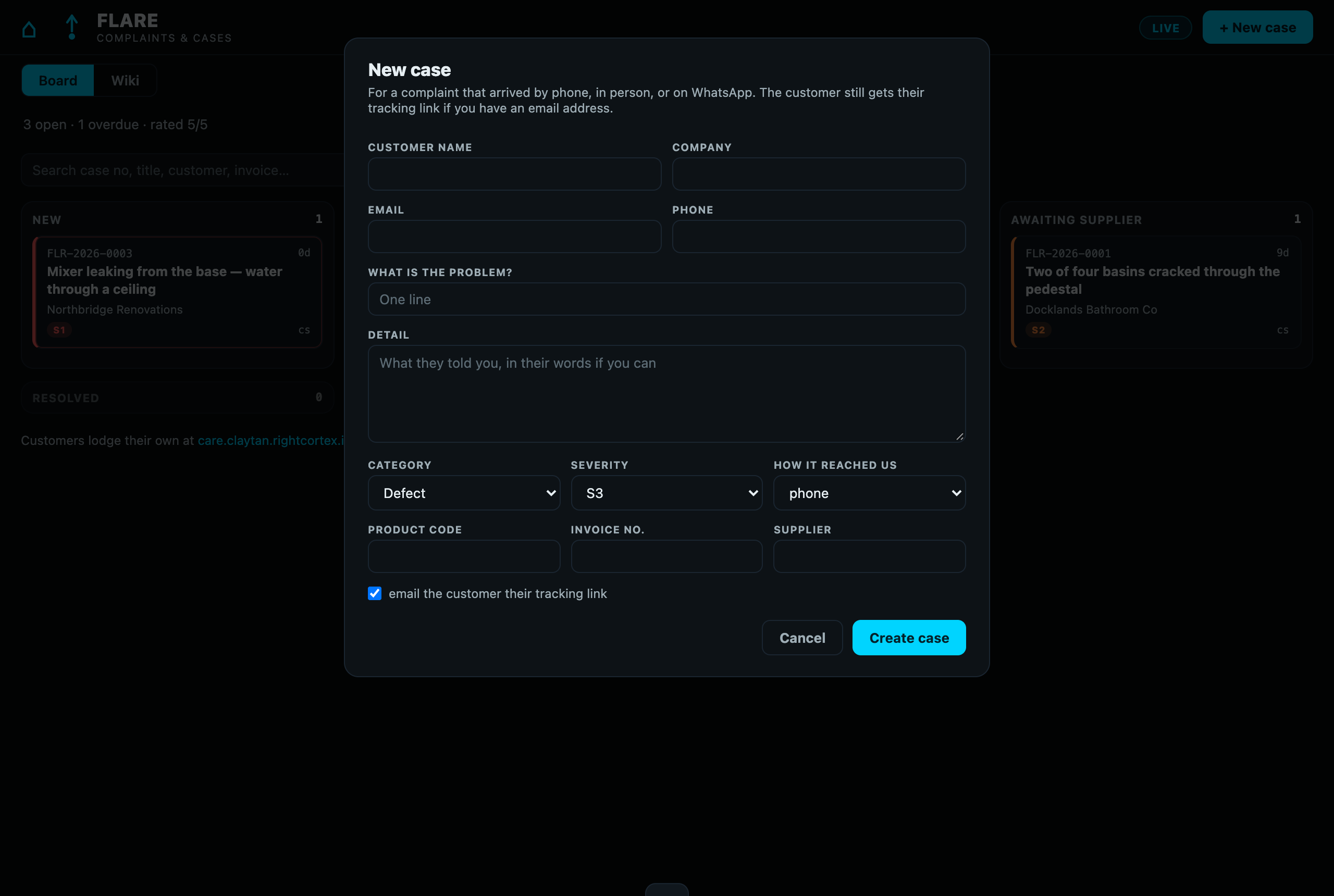Click into the Detail text area

(x=666, y=394)
